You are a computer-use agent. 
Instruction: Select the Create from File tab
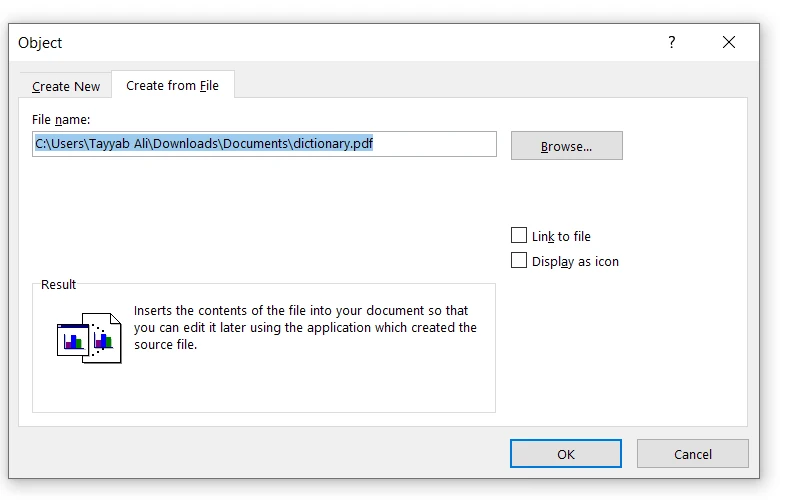click(x=172, y=86)
